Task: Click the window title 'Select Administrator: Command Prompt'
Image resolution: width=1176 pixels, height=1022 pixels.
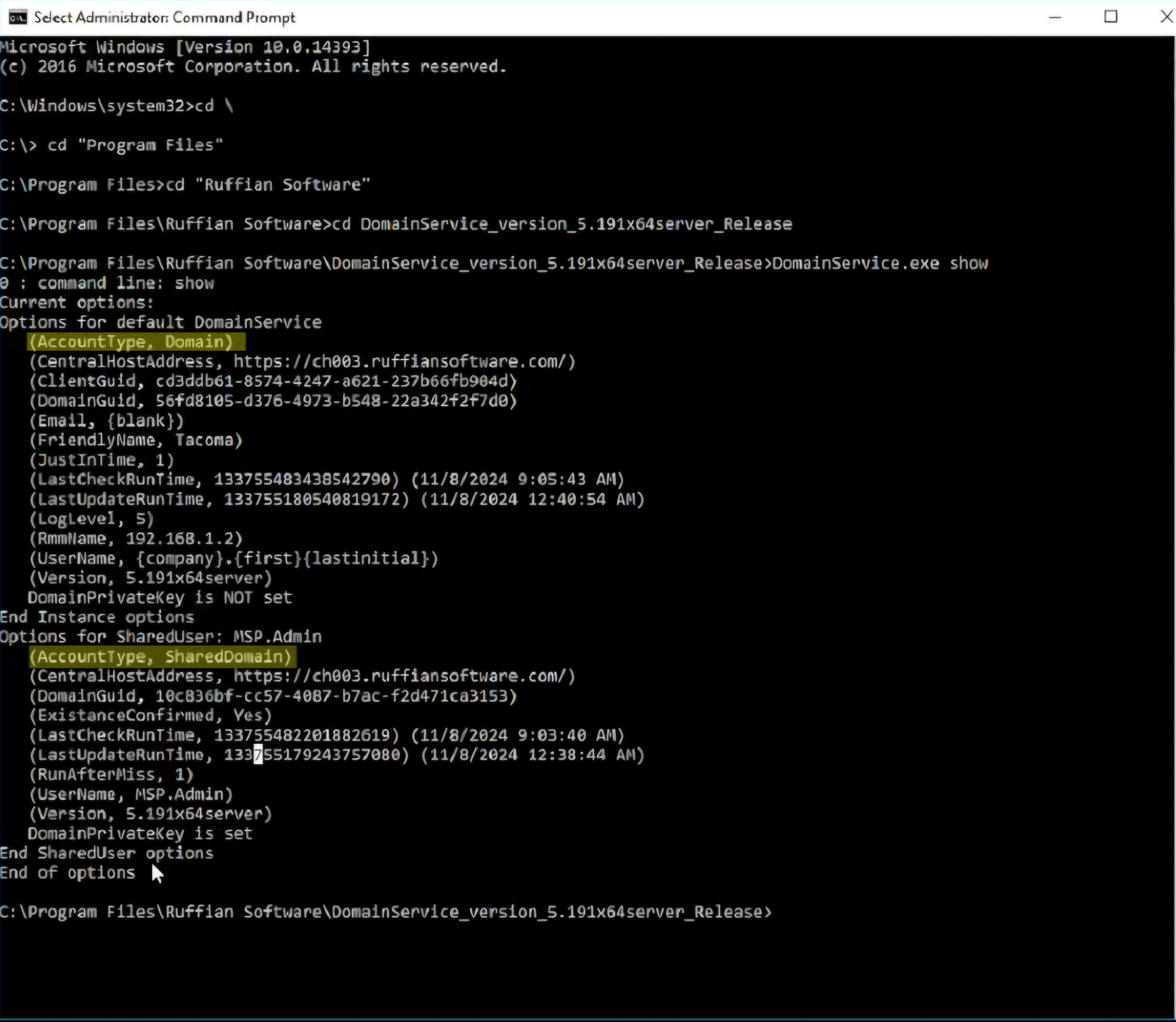Action: point(164,18)
